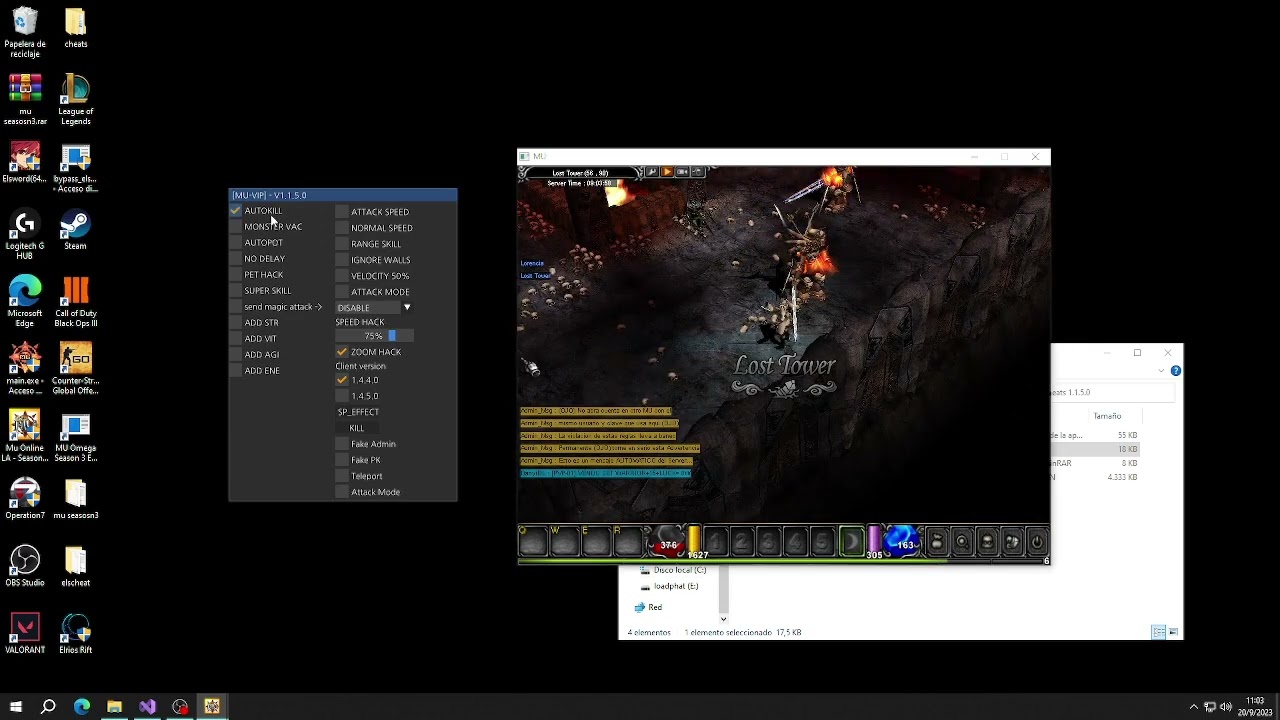The image size is (1280, 720).
Task: Click the red health orb showing 376
Action: click(668, 542)
